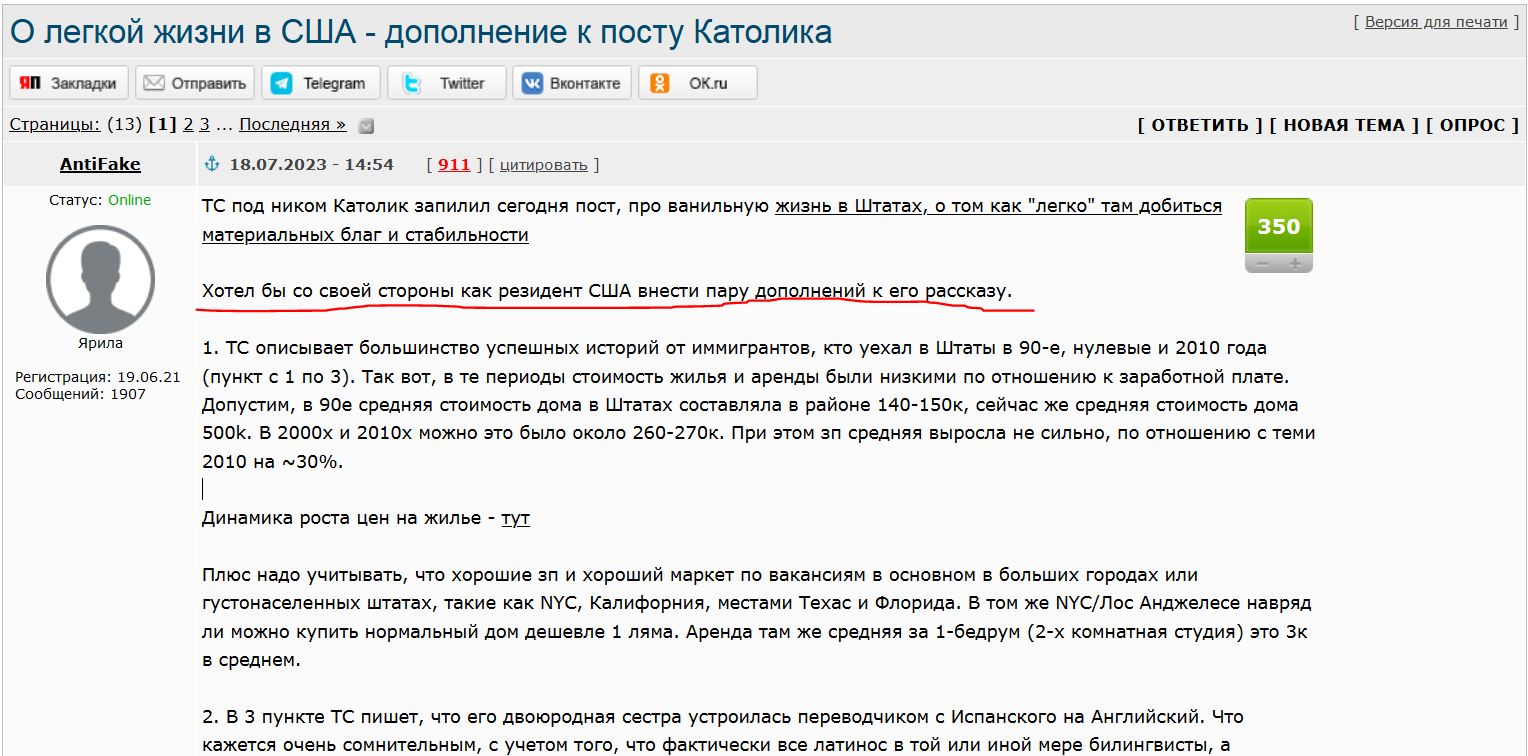
Task: Open Версия для печати print version
Action: coord(1435,22)
